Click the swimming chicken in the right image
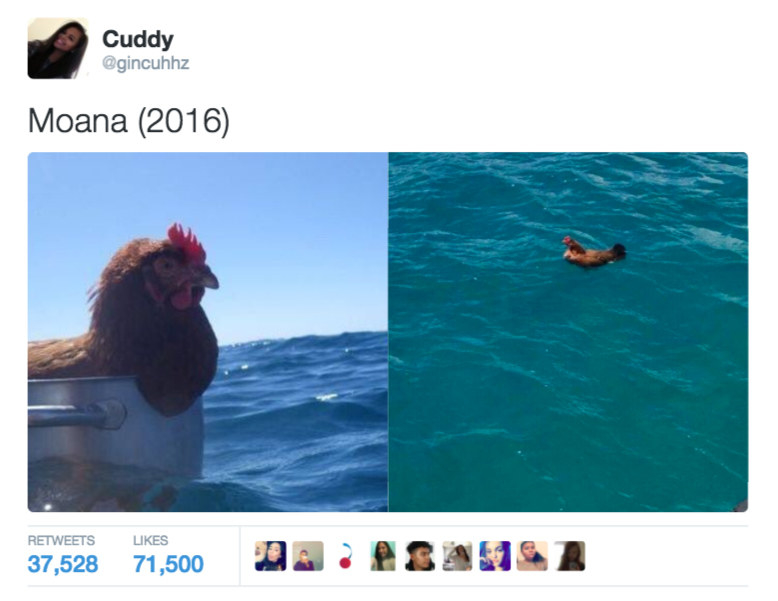The width and height of the screenshot is (778, 601). click(x=593, y=252)
